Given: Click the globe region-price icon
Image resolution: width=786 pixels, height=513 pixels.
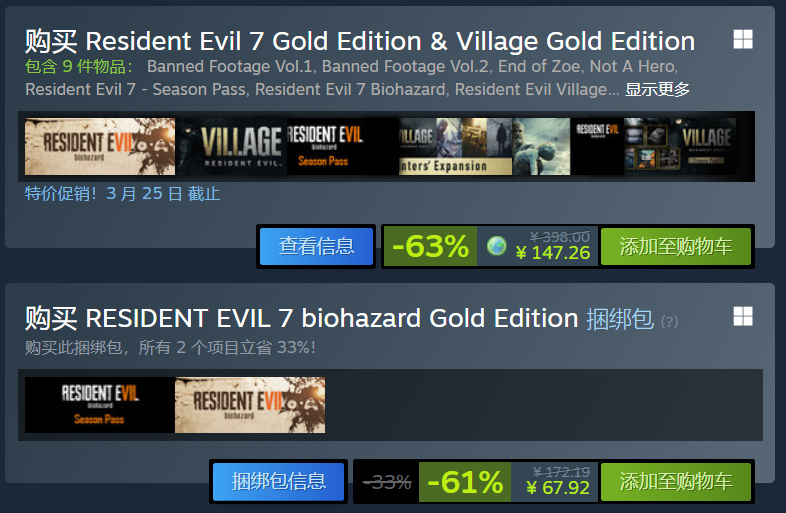Looking at the screenshot, I should 496,246.
